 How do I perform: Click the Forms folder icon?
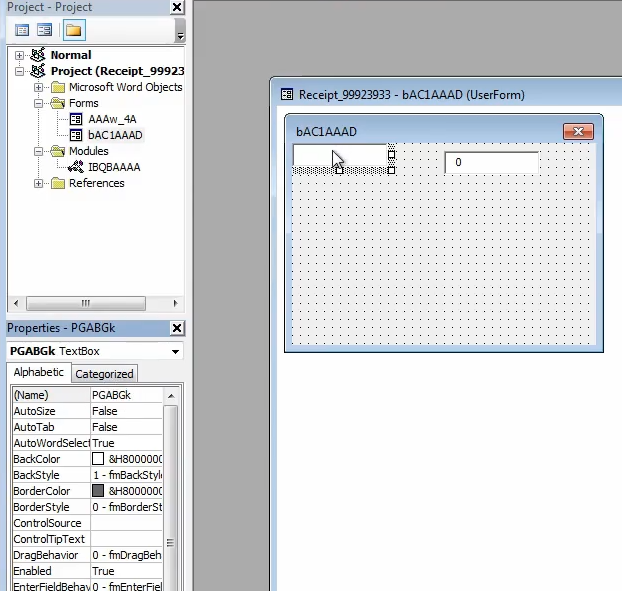pyautogui.click(x=58, y=103)
